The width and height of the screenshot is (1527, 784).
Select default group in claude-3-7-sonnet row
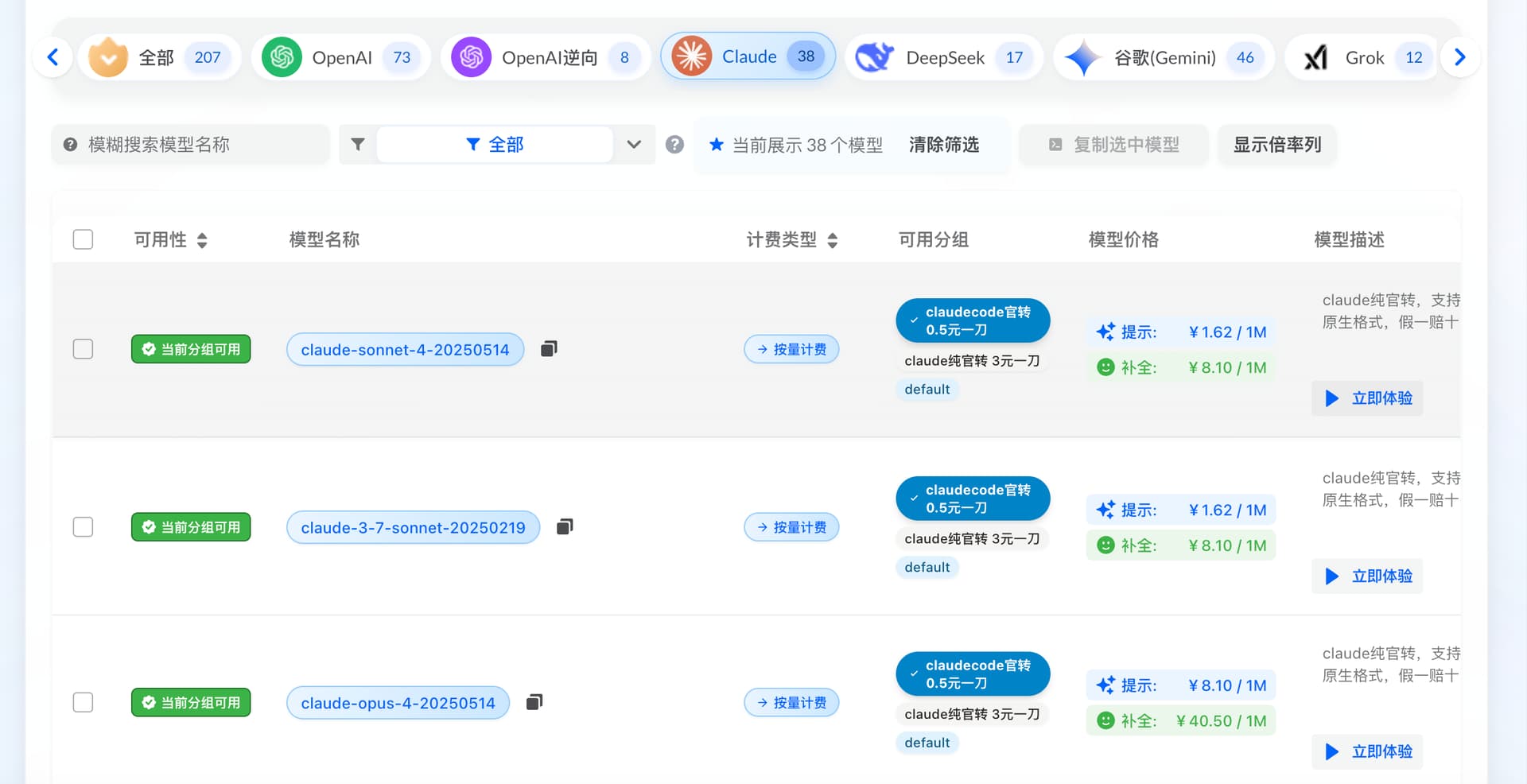click(x=927, y=568)
